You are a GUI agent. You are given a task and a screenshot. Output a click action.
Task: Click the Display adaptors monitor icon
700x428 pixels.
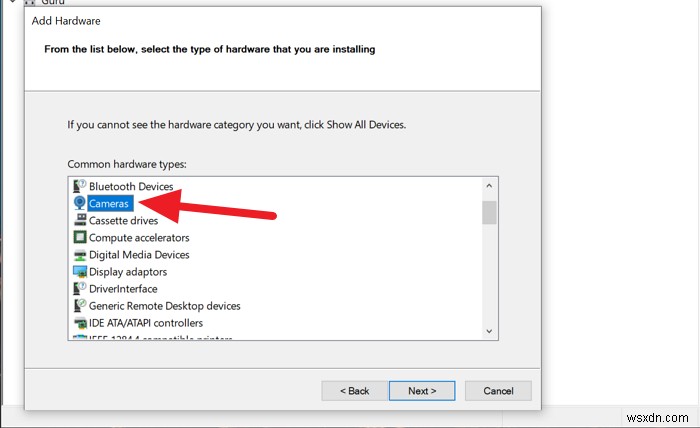(80, 271)
